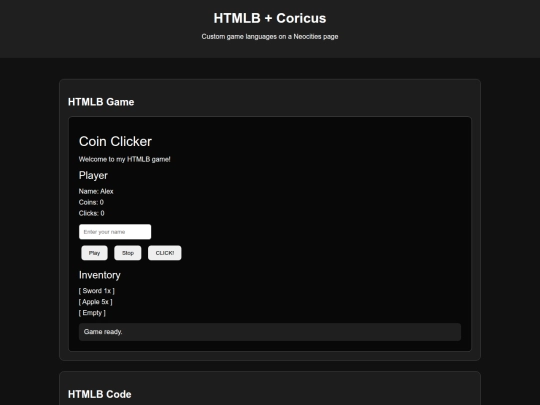Hit the CLICK! button

pyautogui.click(x=165, y=253)
